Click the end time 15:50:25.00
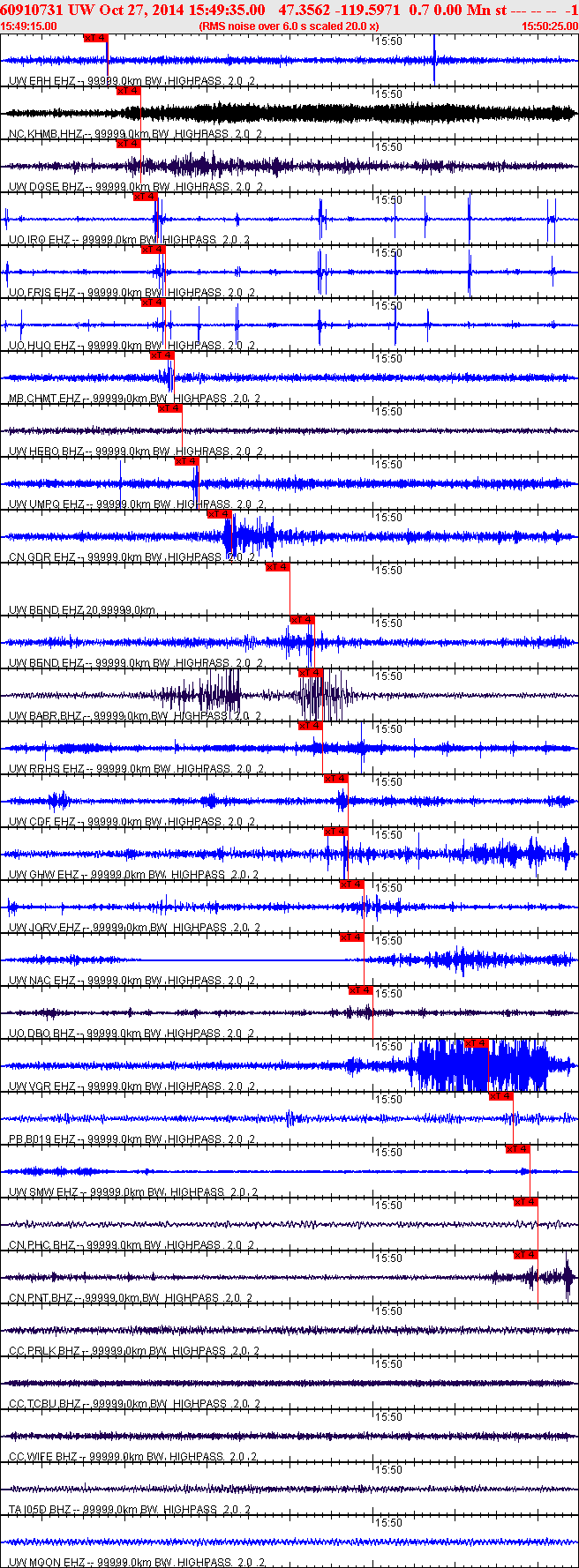The height and width of the screenshot is (1568, 579). coord(550,26)
